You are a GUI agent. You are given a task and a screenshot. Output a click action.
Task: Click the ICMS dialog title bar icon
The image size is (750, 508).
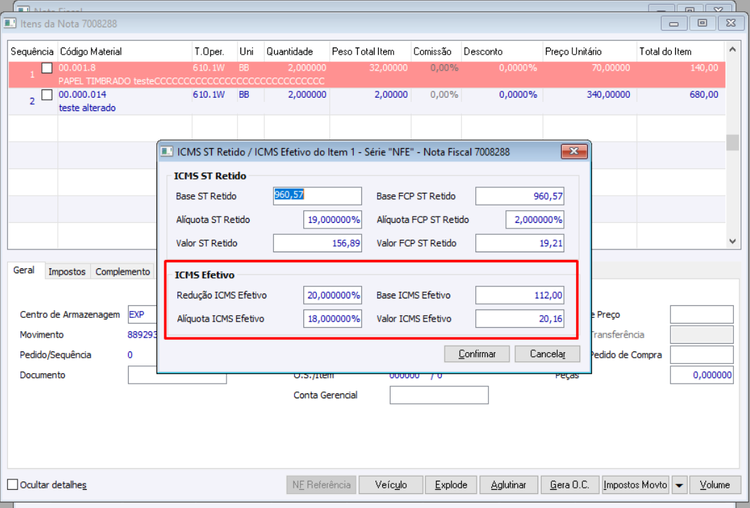(x=166, y=152)
